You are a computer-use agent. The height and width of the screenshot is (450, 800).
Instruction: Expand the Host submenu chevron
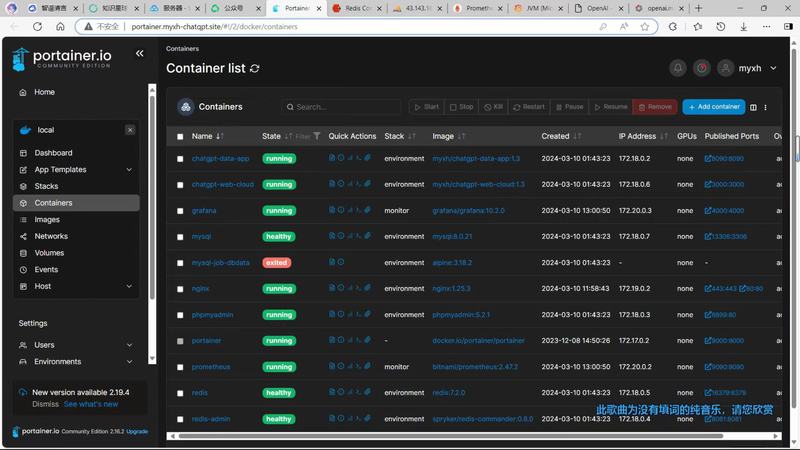click(129, 286)
